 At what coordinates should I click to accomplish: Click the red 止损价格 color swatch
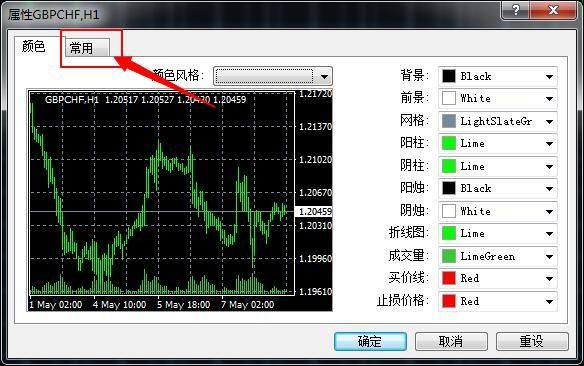(448, 301)
